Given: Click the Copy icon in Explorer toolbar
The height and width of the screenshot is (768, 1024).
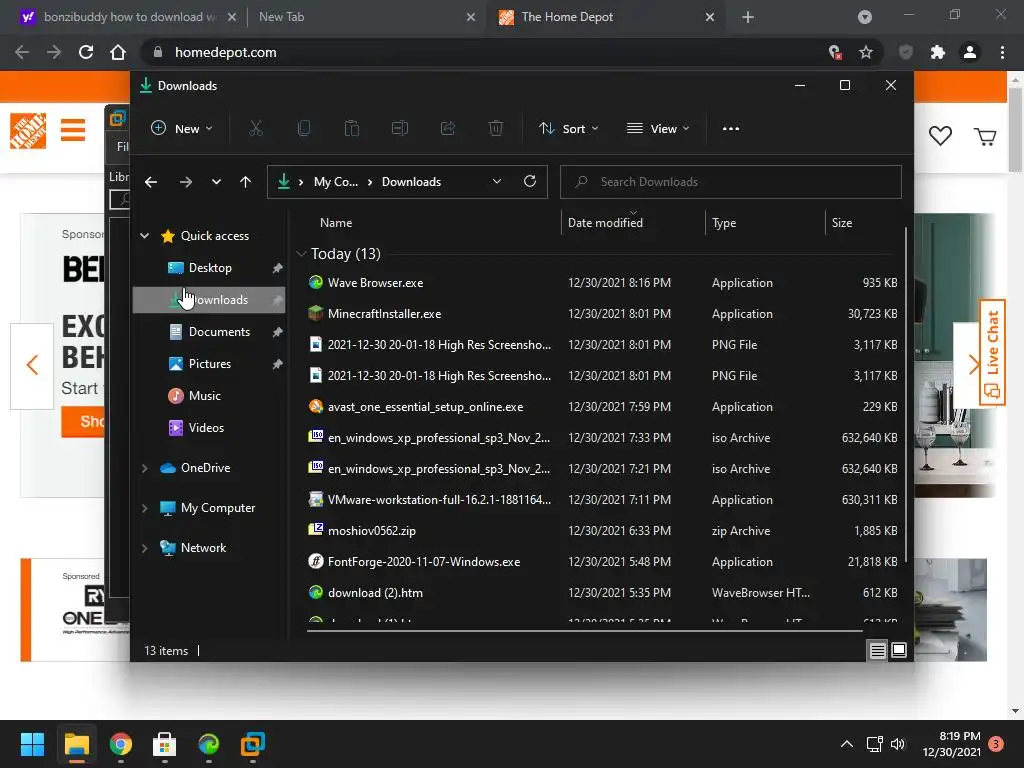Looking at the screenshot, I should (x=304, y=129).
